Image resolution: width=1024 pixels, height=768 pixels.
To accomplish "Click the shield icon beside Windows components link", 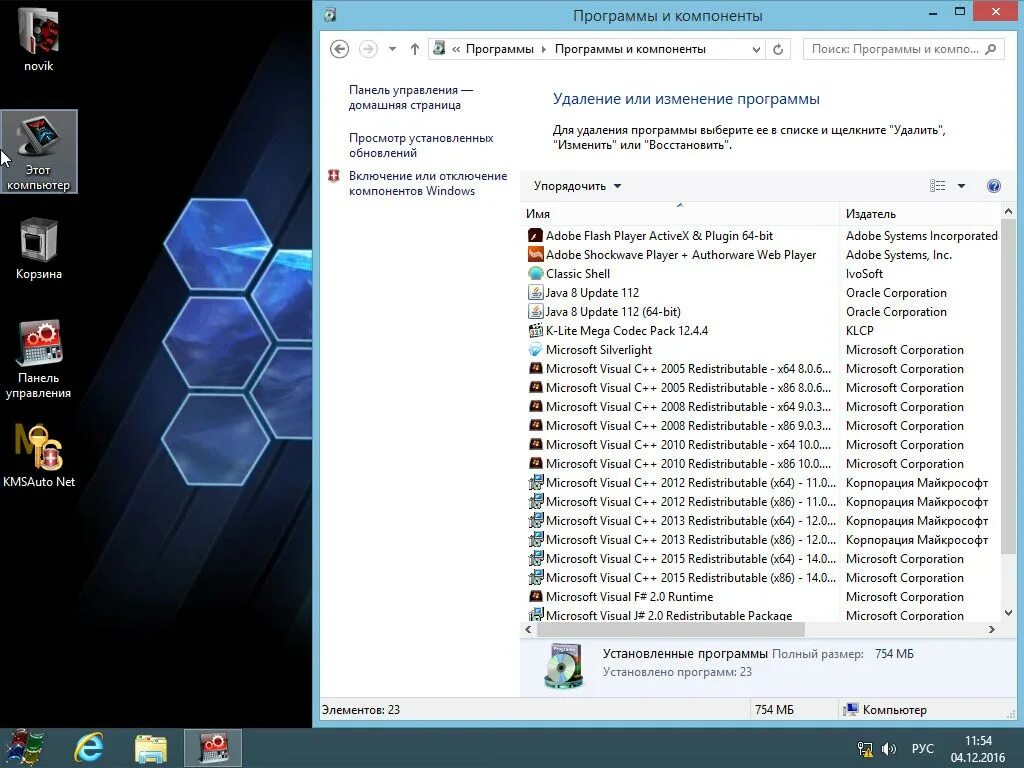I will 333,176.
